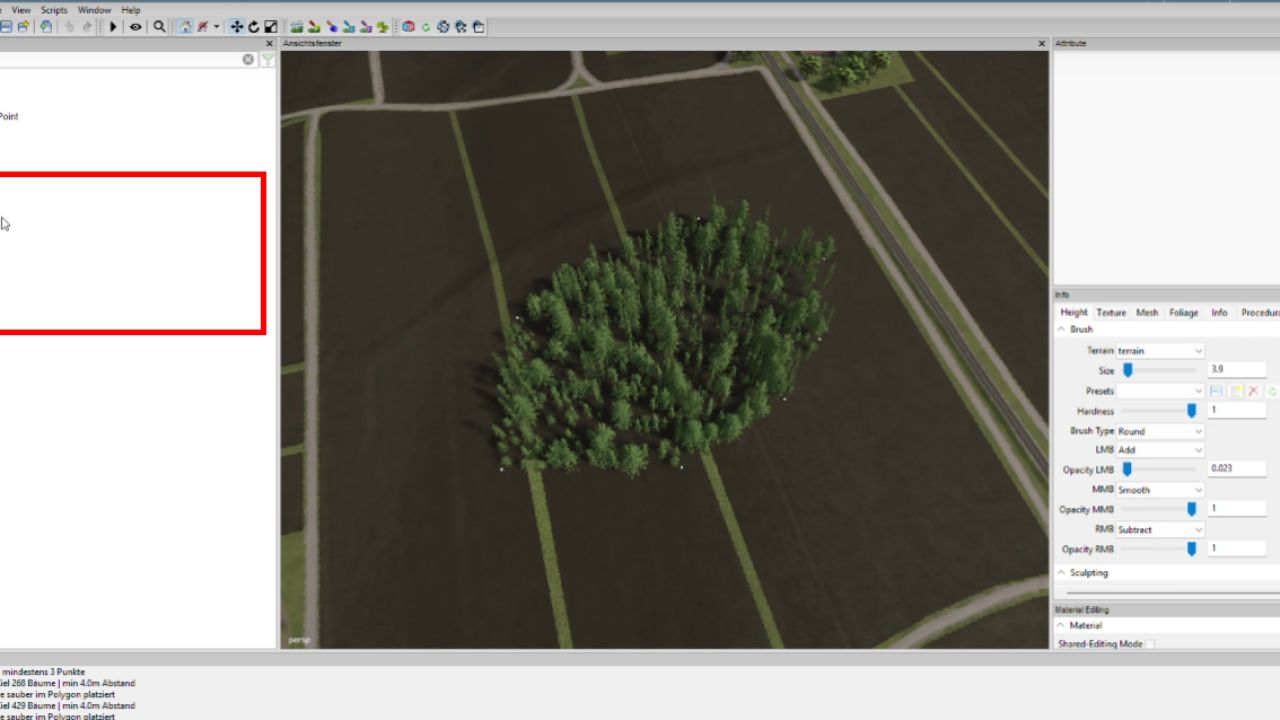
Task: Delete the selected preset with the red X
Action: tap(1253, 391)
